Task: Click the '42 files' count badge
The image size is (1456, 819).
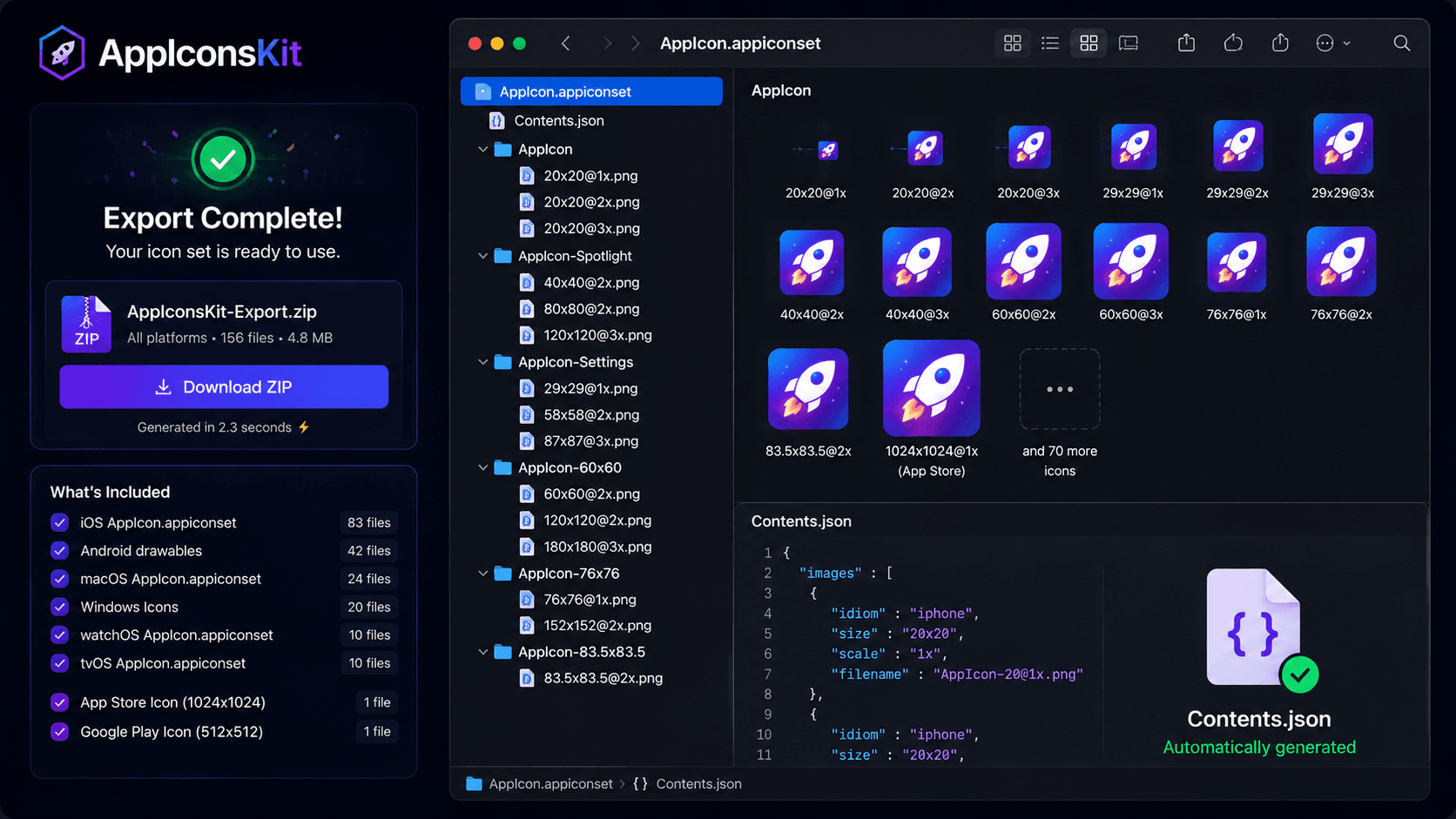Action: point(368,551)
